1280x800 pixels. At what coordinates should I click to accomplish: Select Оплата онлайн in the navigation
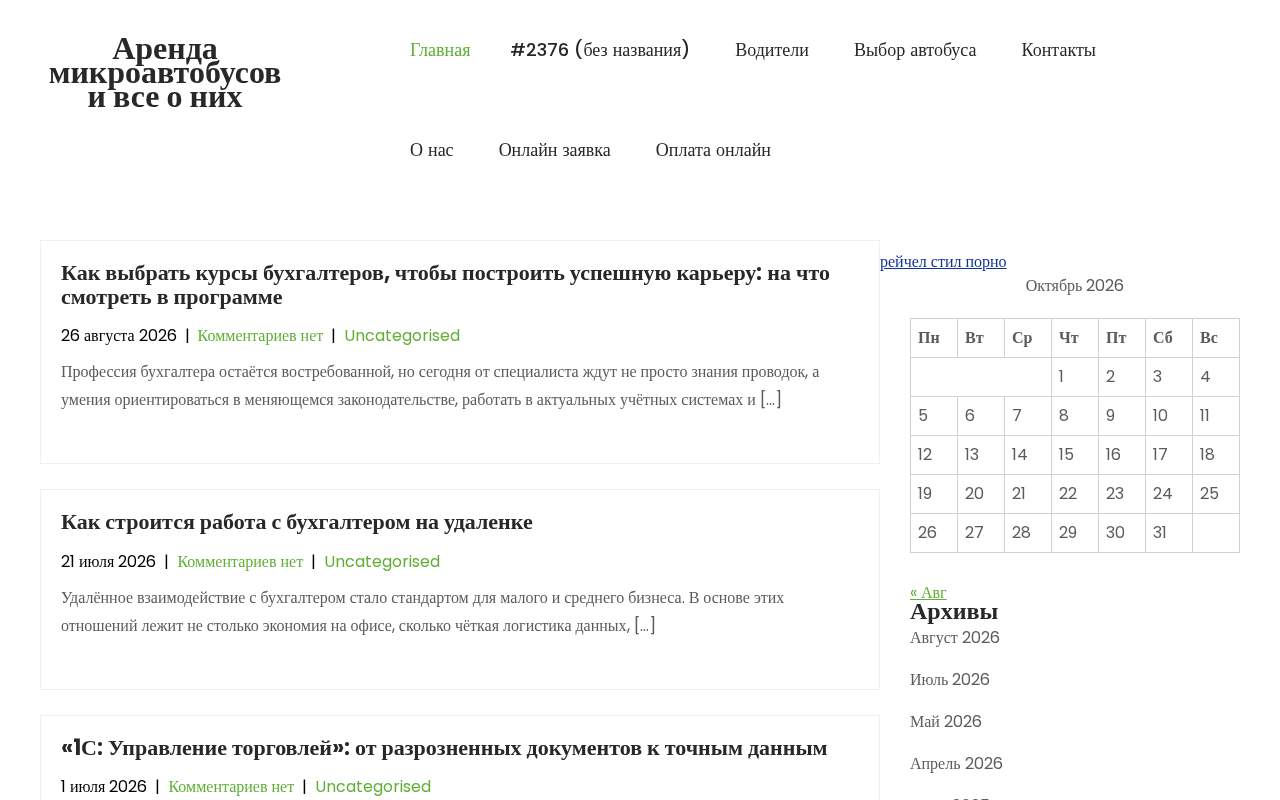pos(713,150)
